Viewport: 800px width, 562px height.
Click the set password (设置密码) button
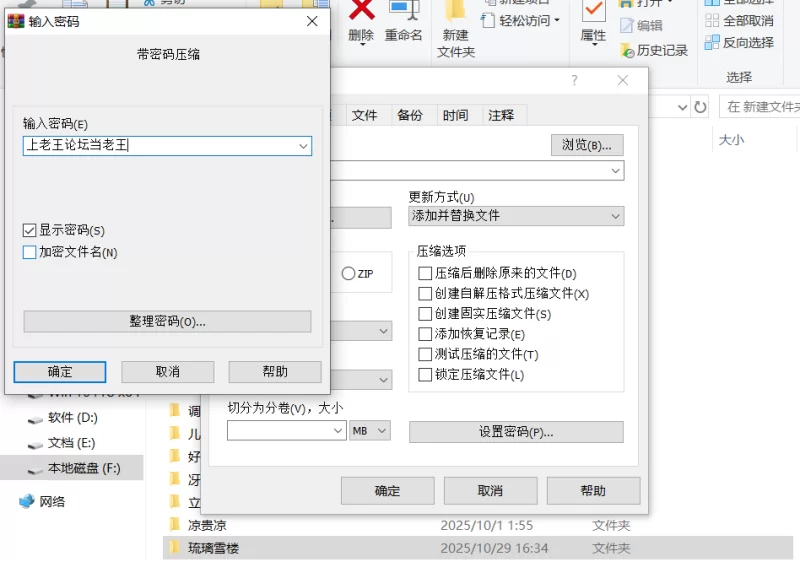point(516,432)
